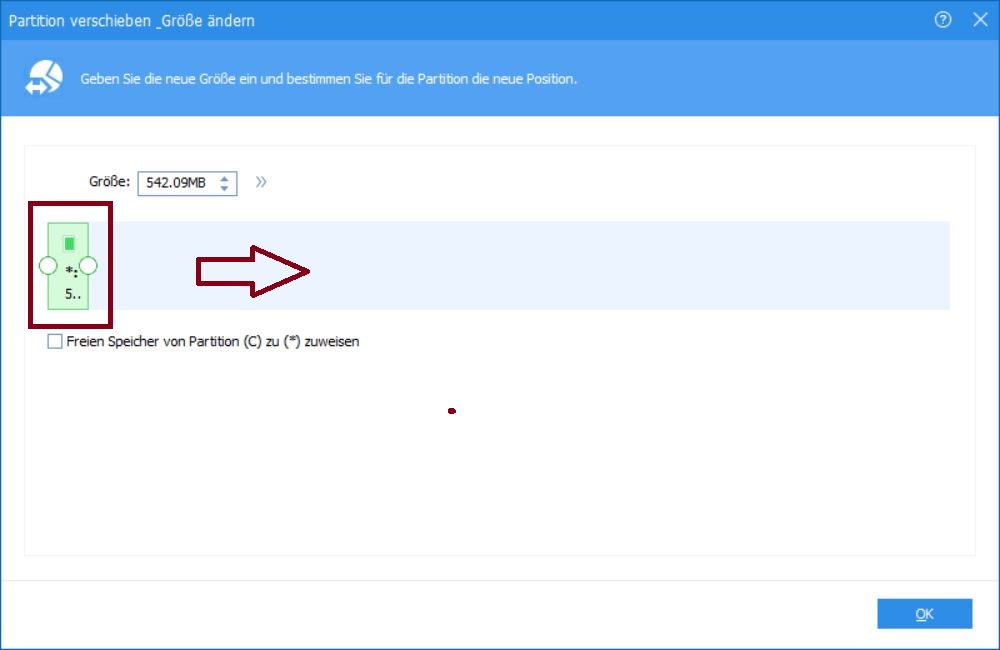Screen dimensions: 1000x650
Task: Click unallocated space at the bar's right end
Action: [900, 266]
